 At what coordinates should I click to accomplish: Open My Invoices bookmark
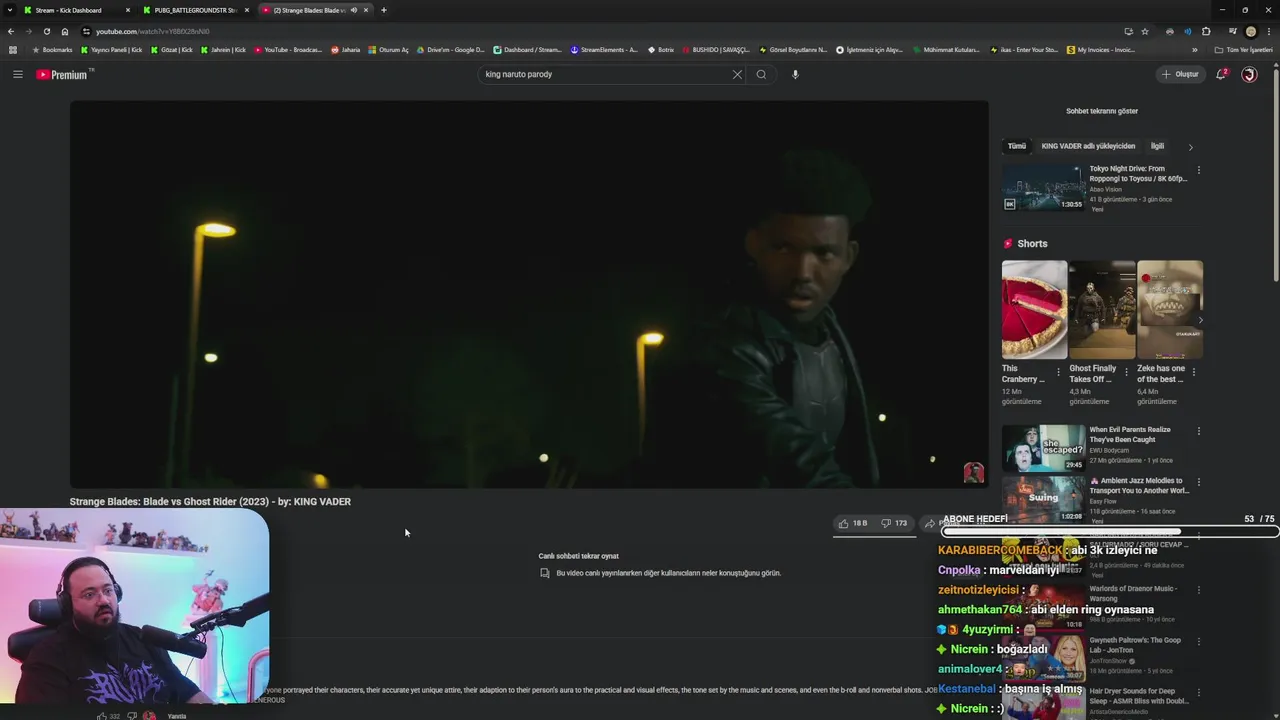point(1101,50)
